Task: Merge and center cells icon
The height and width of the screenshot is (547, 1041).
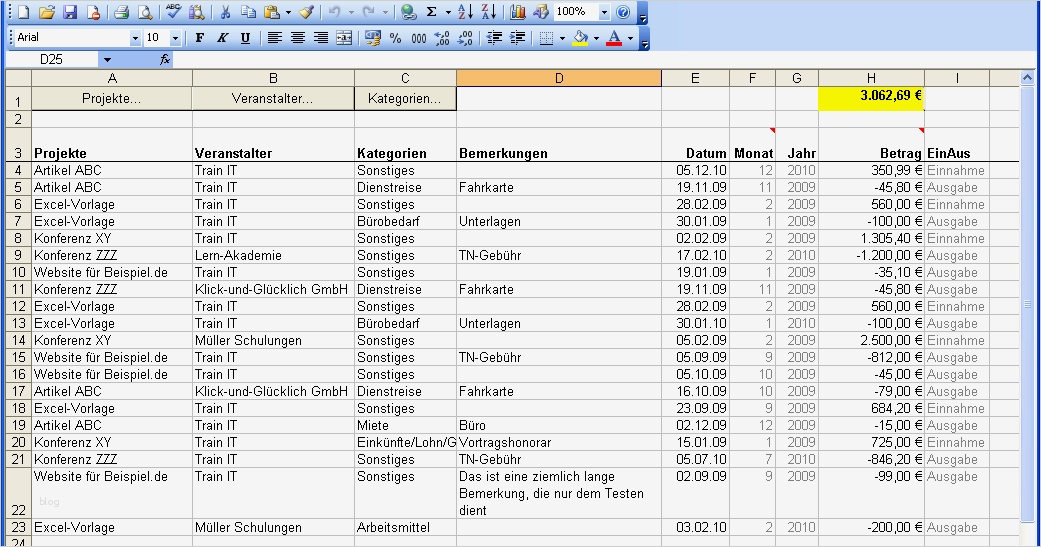Action: [x=344, y=38]
